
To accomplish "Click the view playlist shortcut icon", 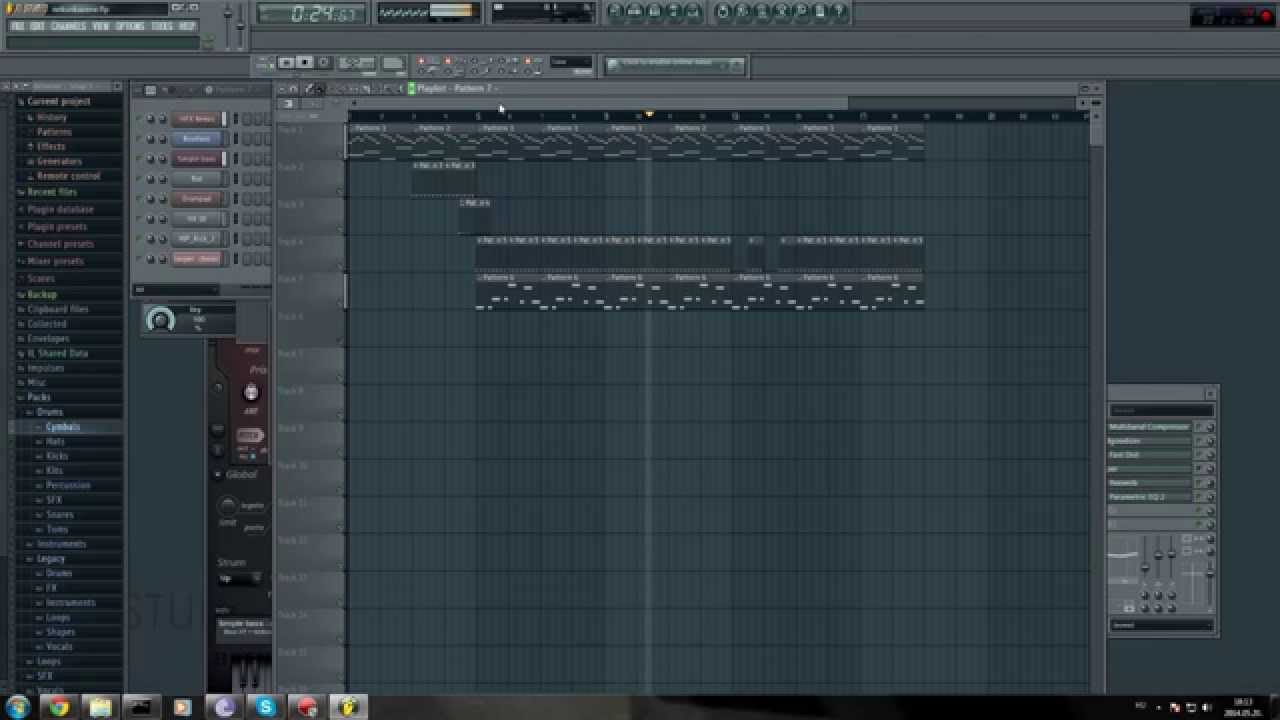I will point(615,12).
